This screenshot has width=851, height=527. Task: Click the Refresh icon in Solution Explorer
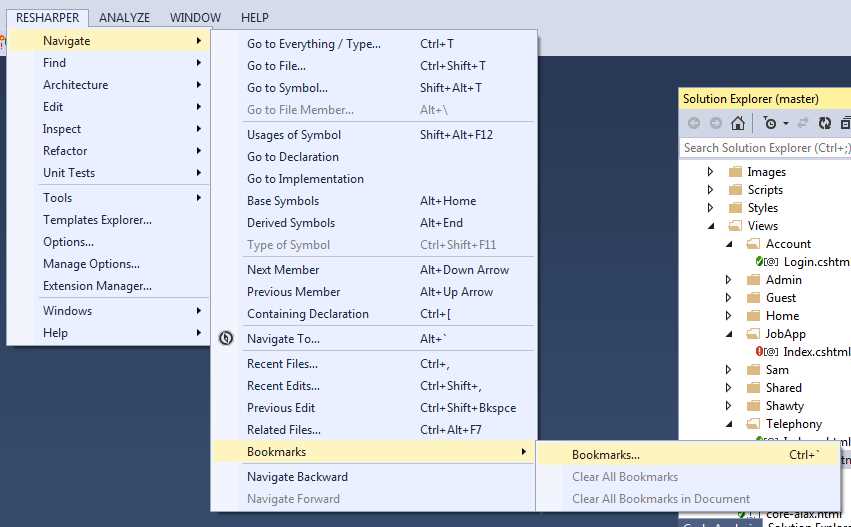[x=825, y=123]
